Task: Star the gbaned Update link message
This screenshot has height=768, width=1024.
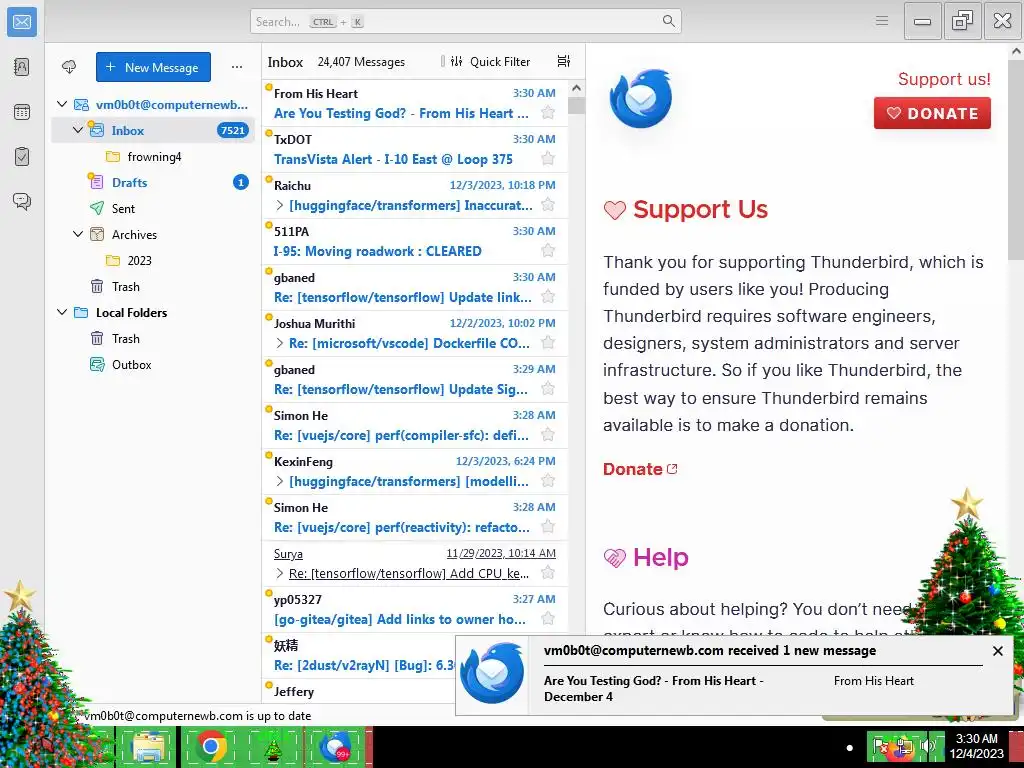Action: (x=548, y=297)
